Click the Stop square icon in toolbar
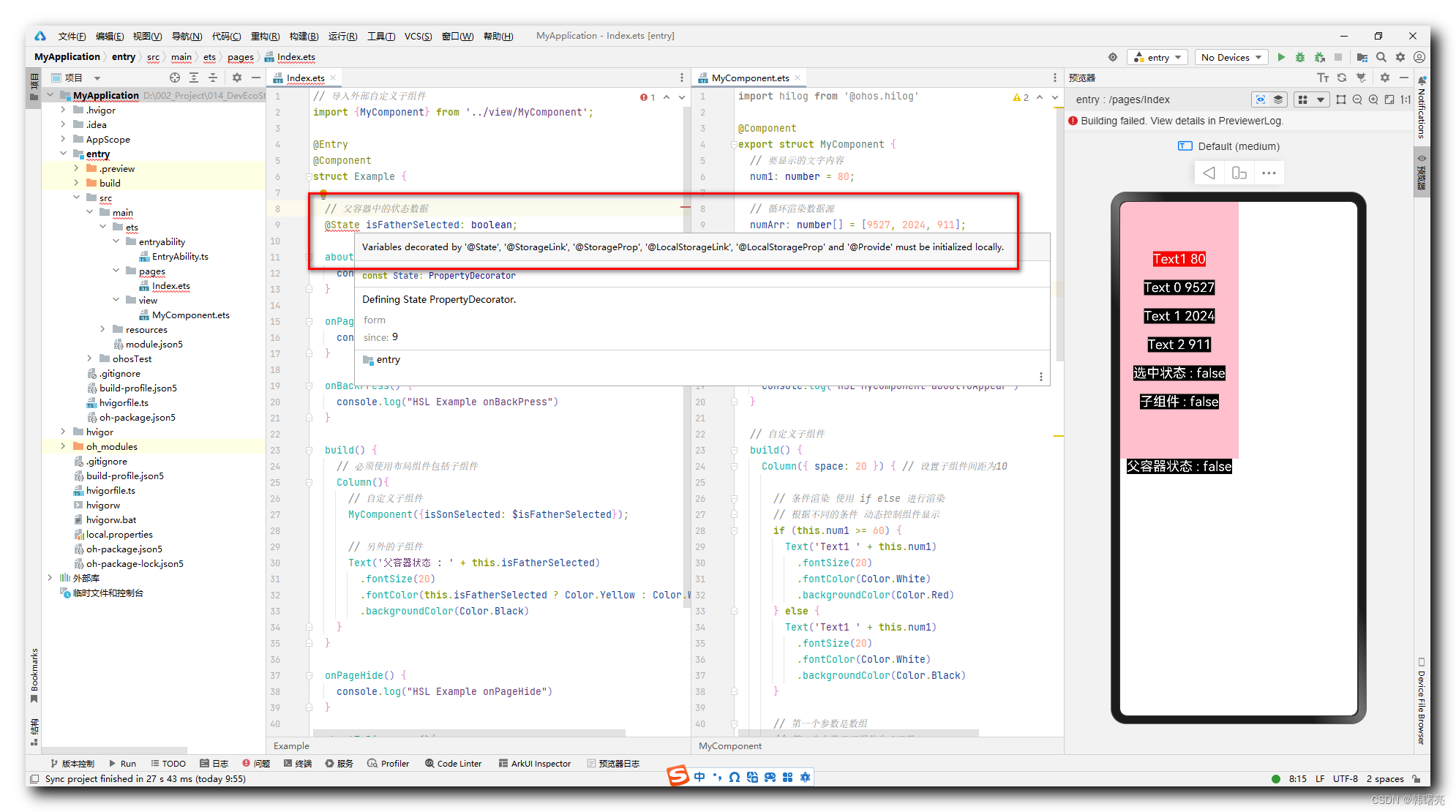The width and height of the screenshot is (1456, 812). (x=1338, y=57)
